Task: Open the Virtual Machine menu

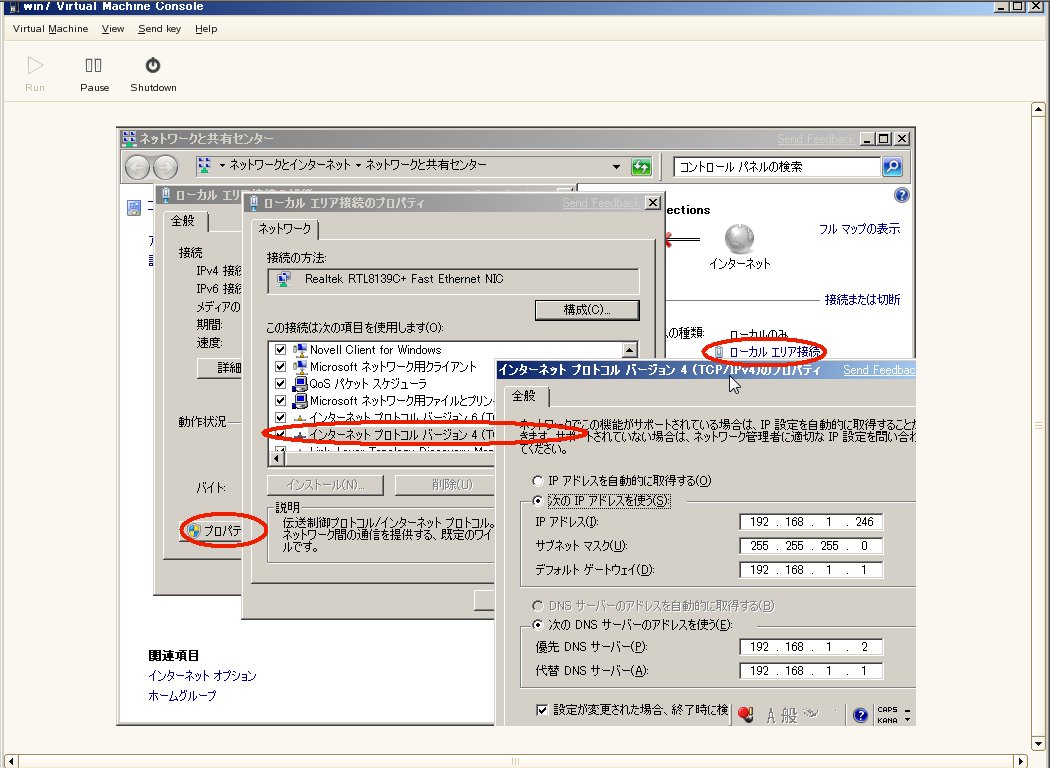Action: click(50, 28)
